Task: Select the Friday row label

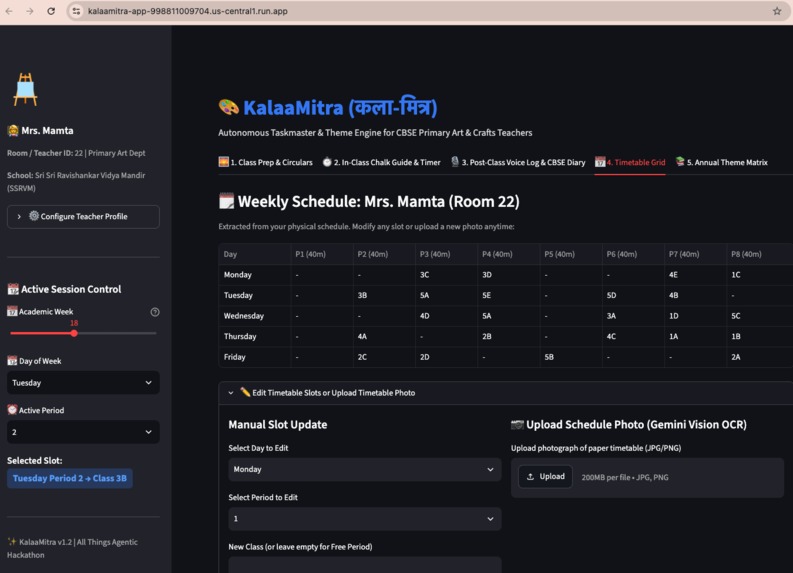Action: tap(255, 357)
